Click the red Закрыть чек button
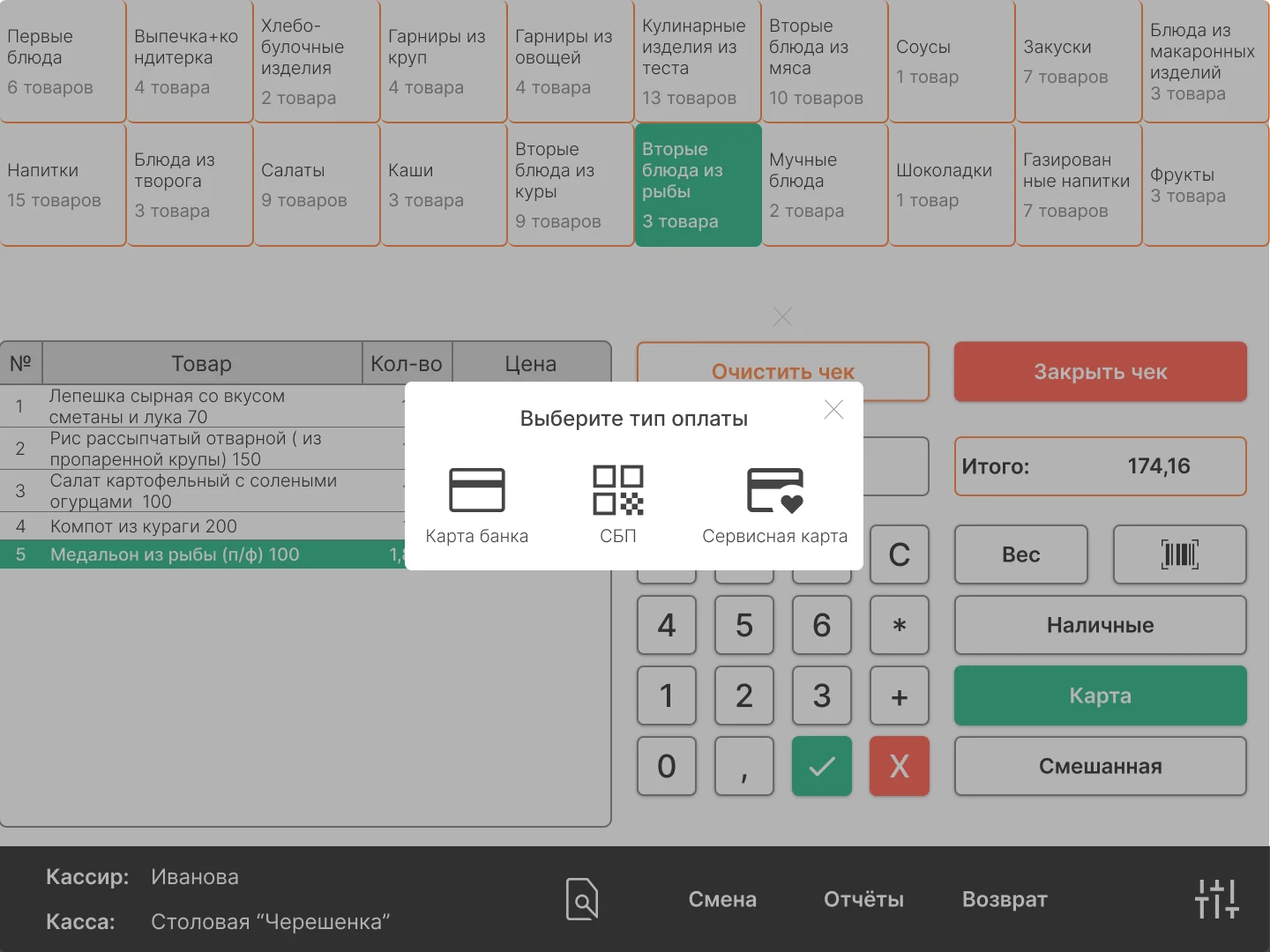This screenshot has width=1270, height=952. coord(1101,371)
